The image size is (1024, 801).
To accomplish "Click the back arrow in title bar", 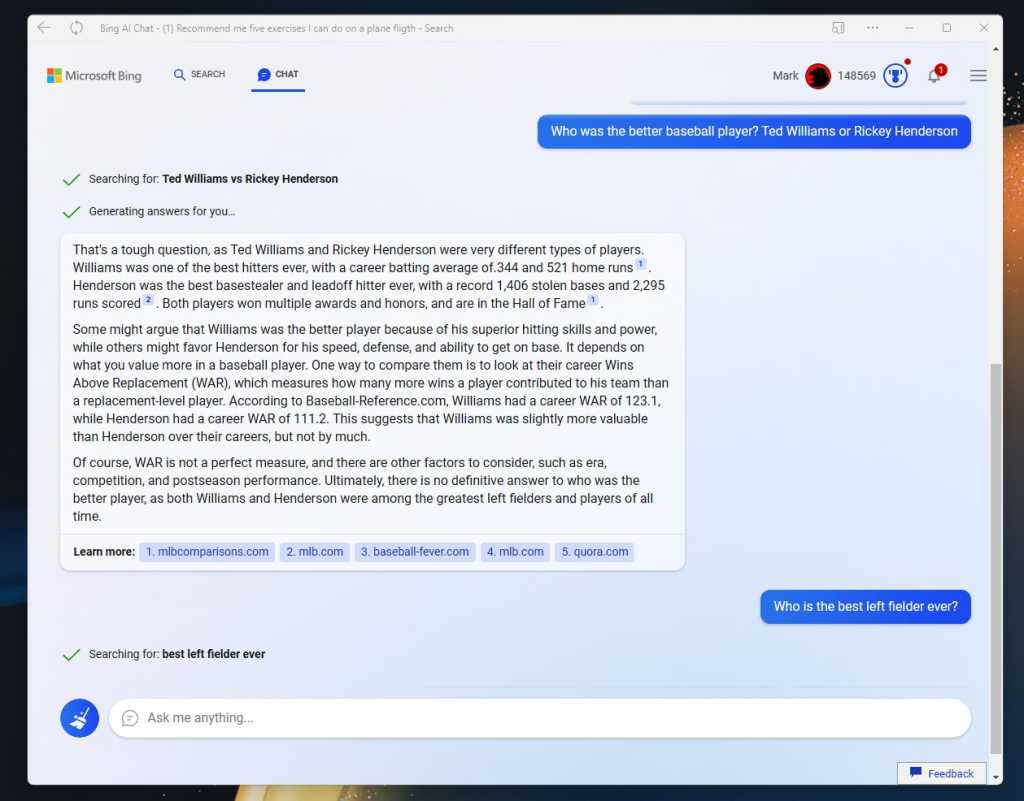I will [44, 27].
